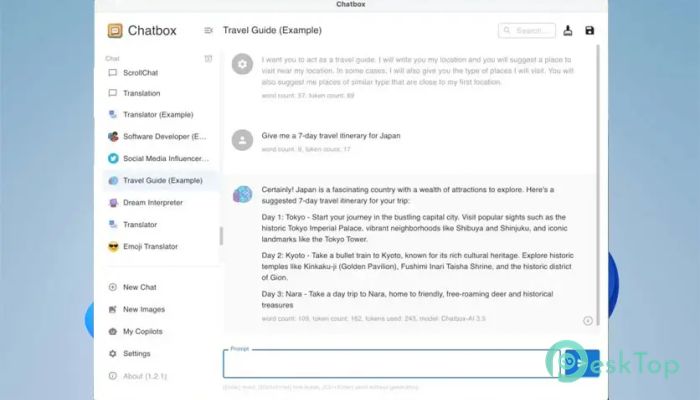Focus the Prompt input box
The height and width of the screenshot is (400, 700).
coord(392,364)
